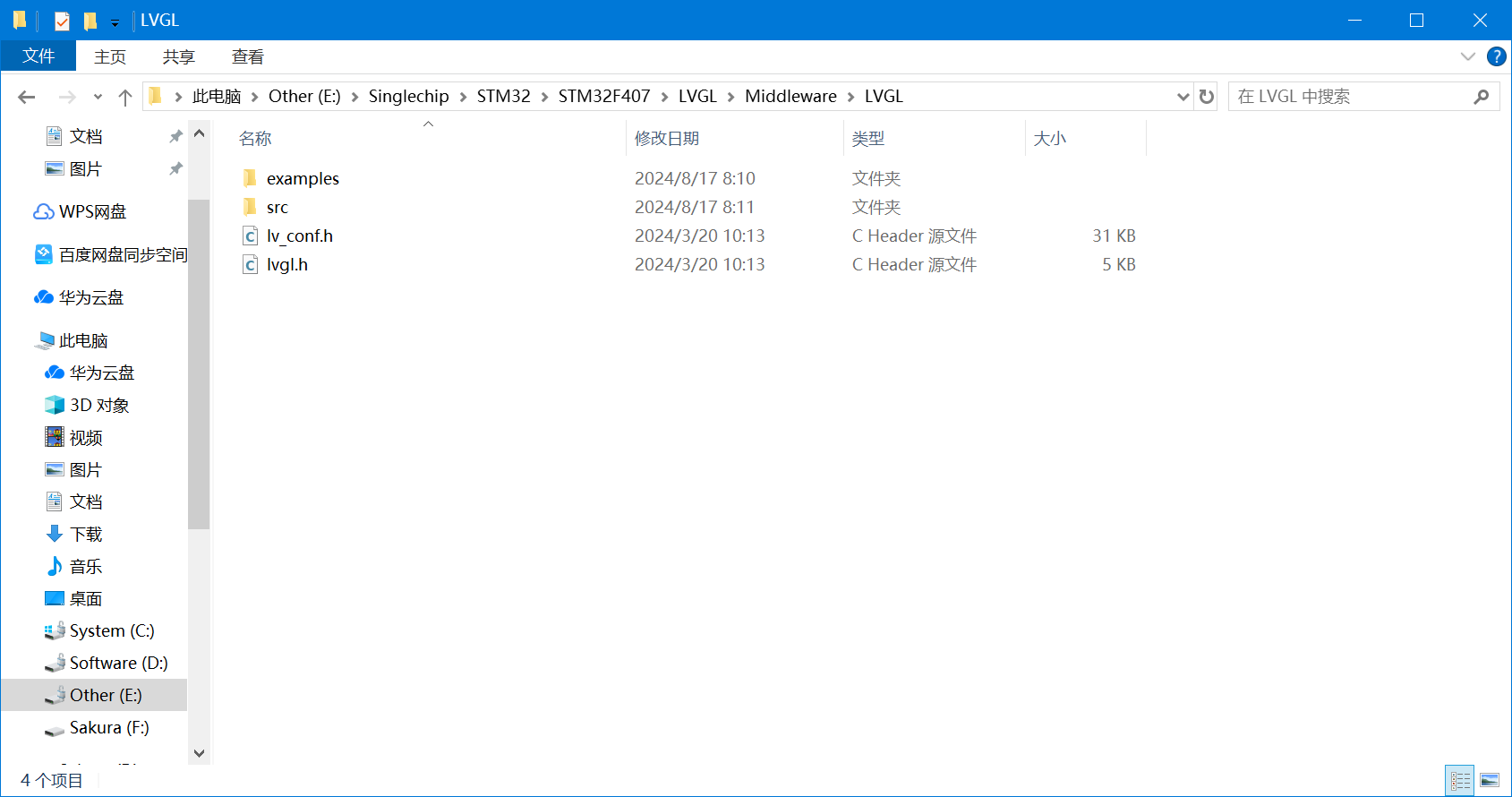Click the navigation pane scroll up arrow

pyautogui.click(x=199, y=133)
